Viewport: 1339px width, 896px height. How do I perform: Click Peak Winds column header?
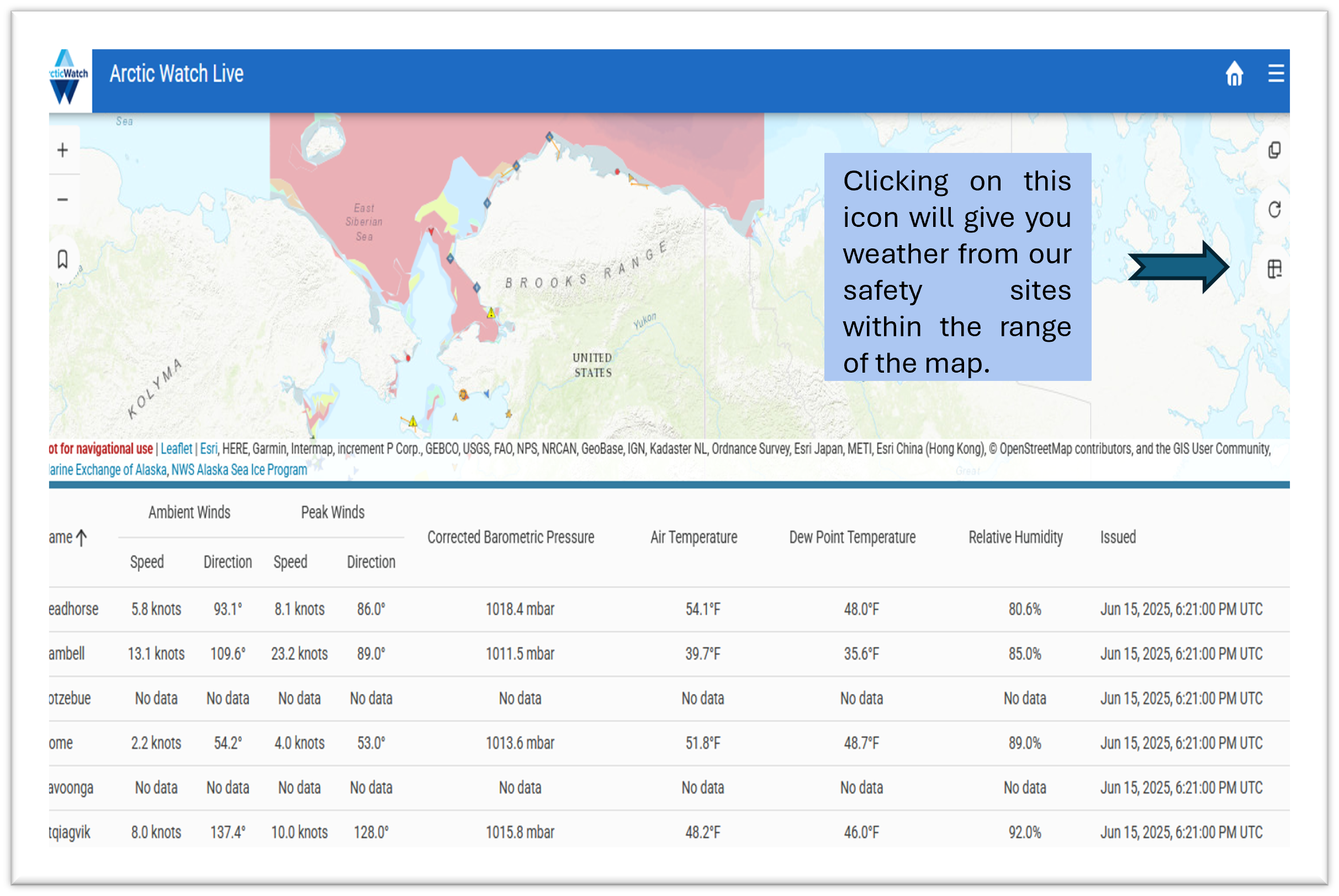pos(332,512)
